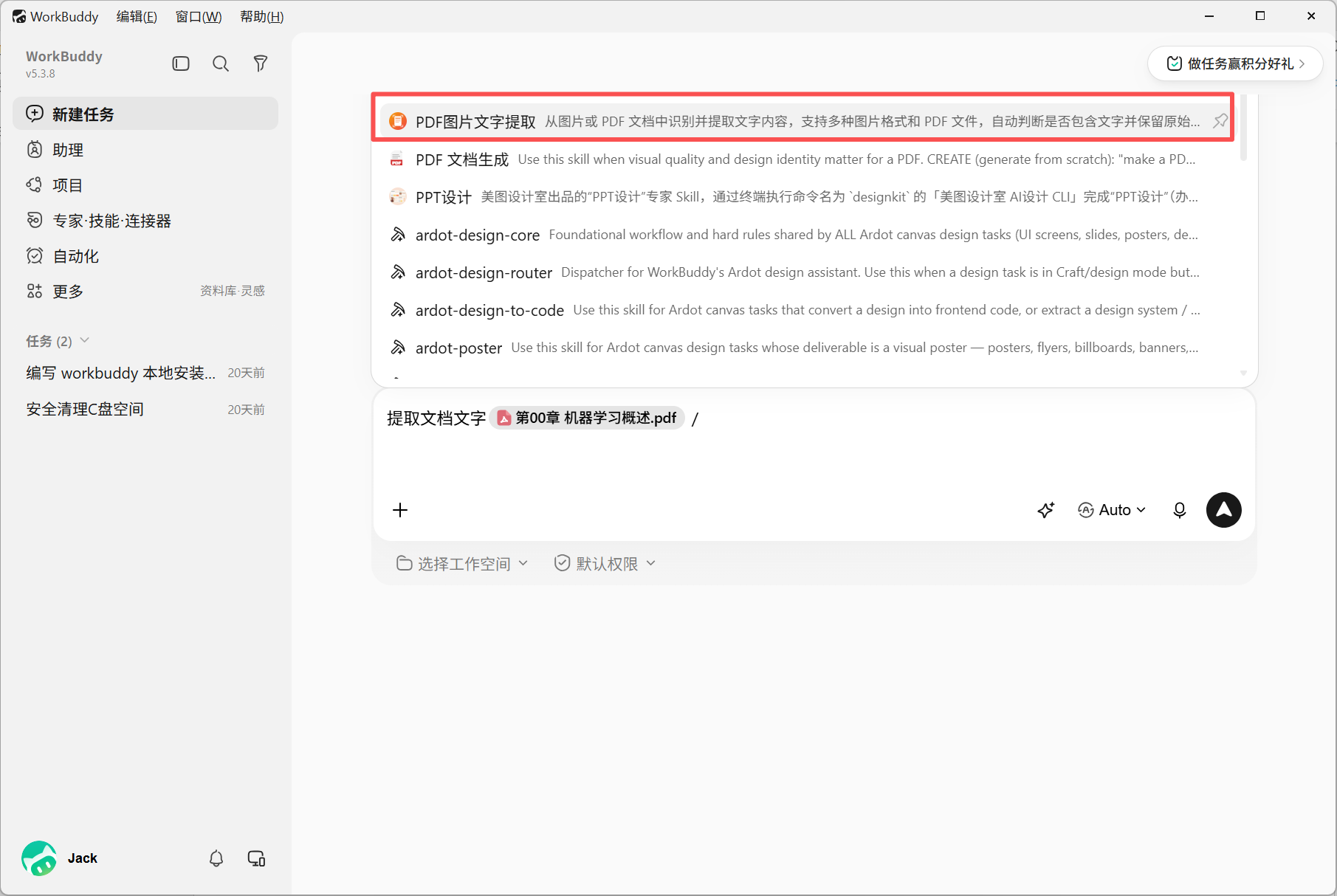Click the Jack user avatar
The image size is (1337, 896).
coord(39,858)
